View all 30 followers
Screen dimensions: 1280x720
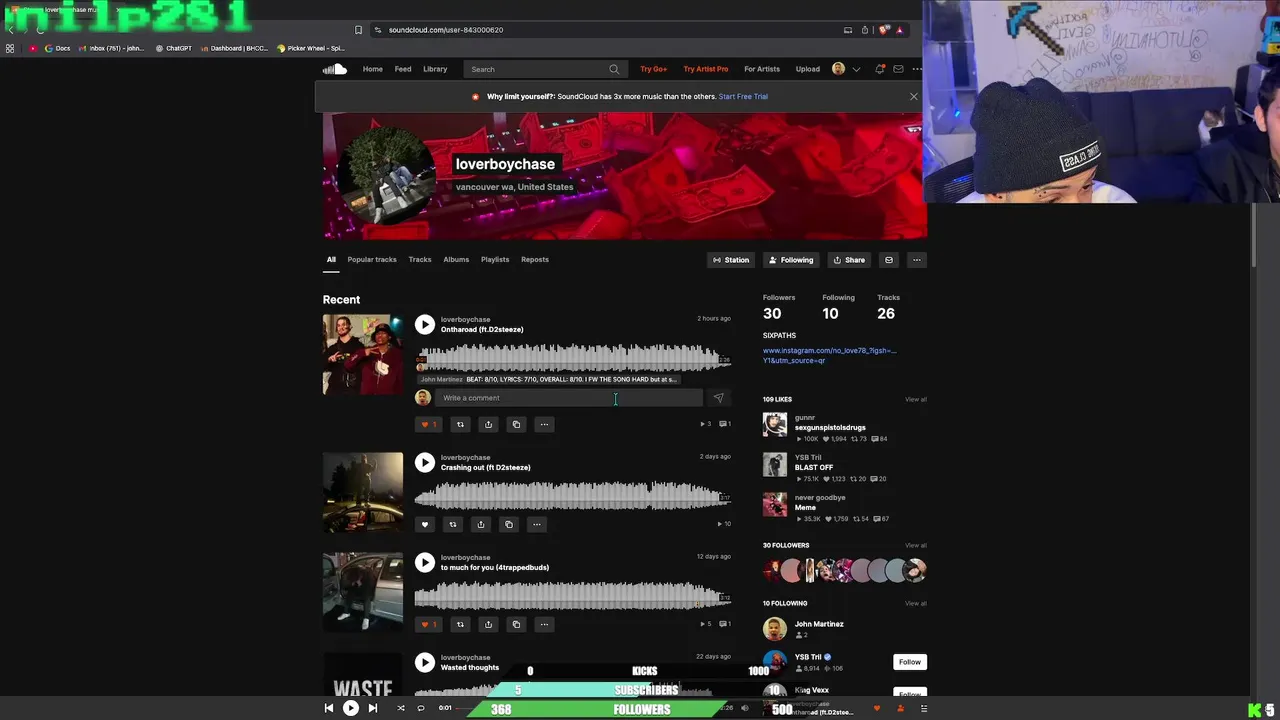pos(915,545)
